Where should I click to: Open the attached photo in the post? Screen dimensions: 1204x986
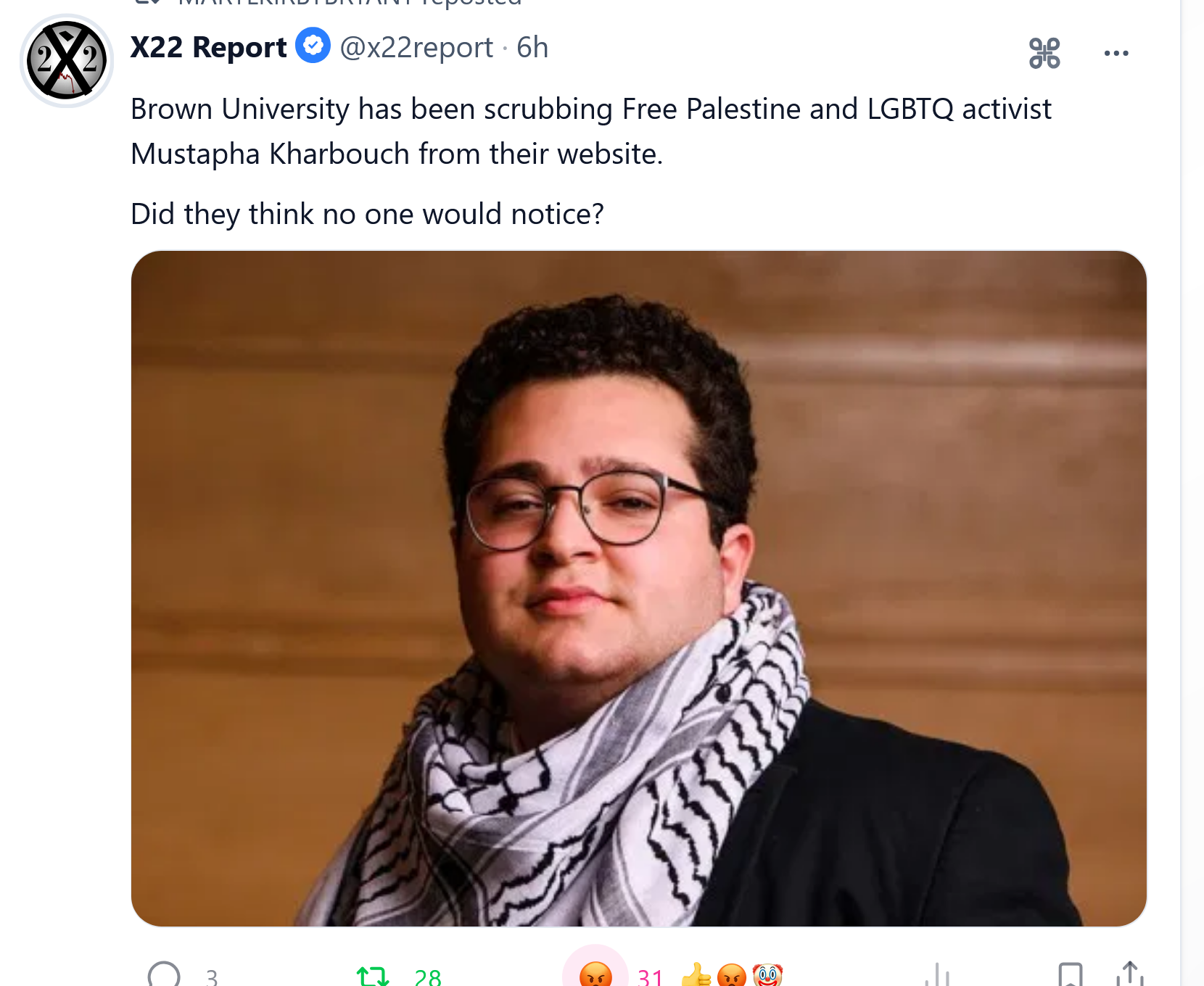[x=638, y=588]
